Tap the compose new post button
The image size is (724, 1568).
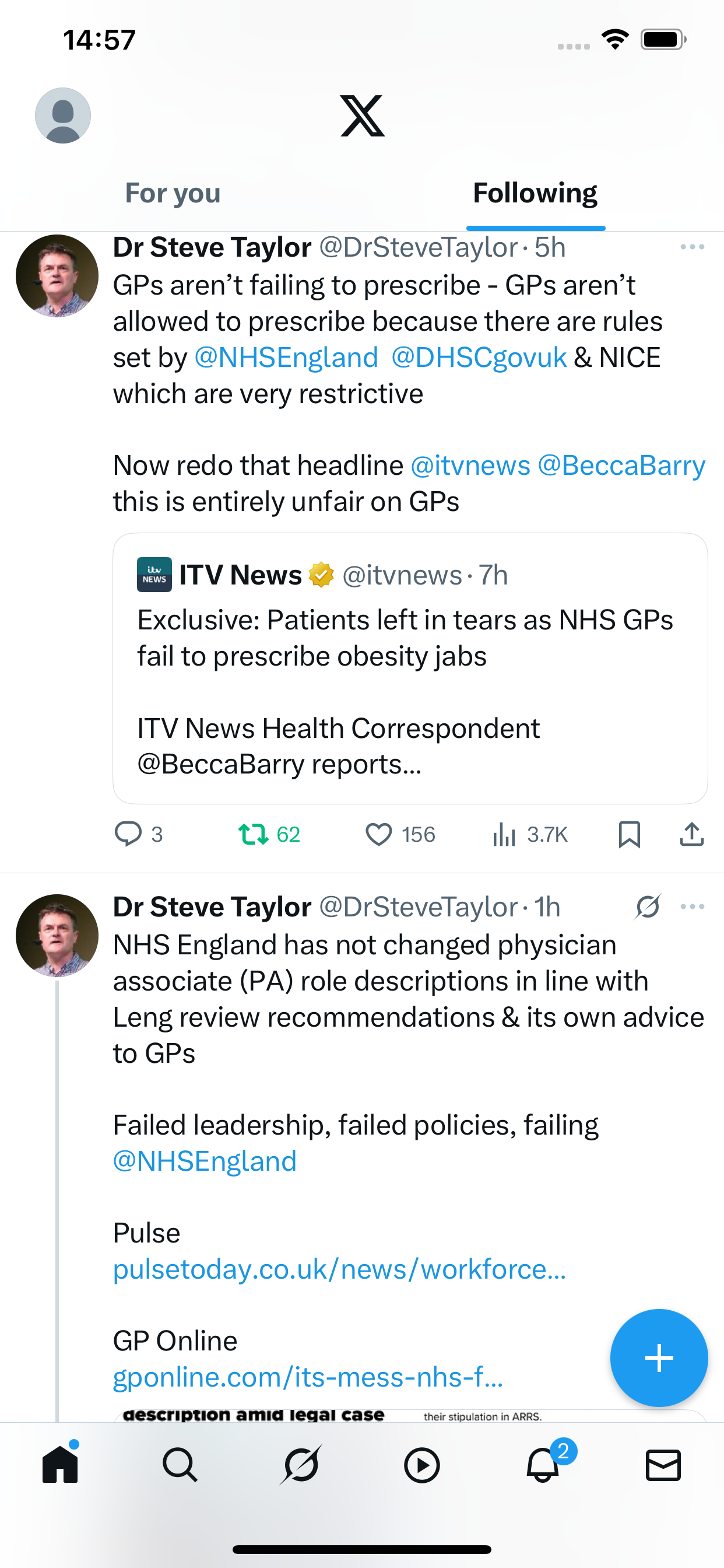tap(659, 1358)
